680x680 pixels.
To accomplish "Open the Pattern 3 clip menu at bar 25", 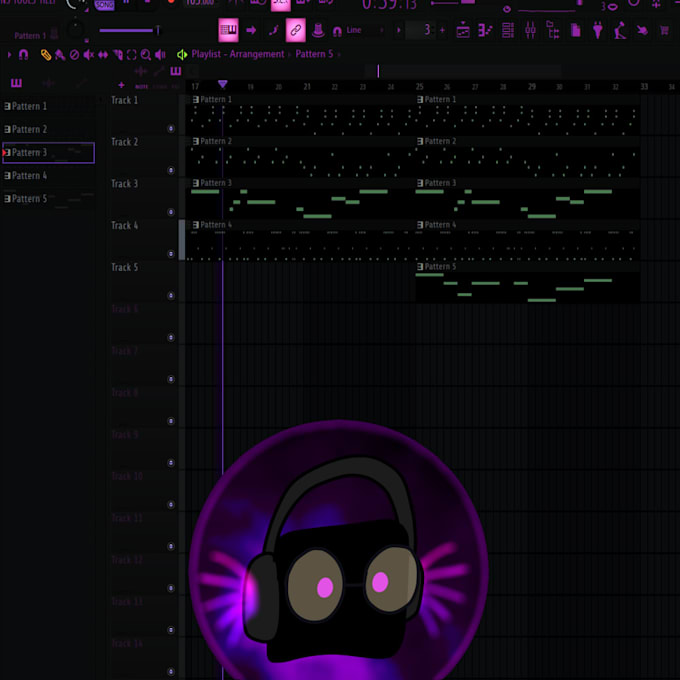I will pyautogui.click(x=420, y=183).
